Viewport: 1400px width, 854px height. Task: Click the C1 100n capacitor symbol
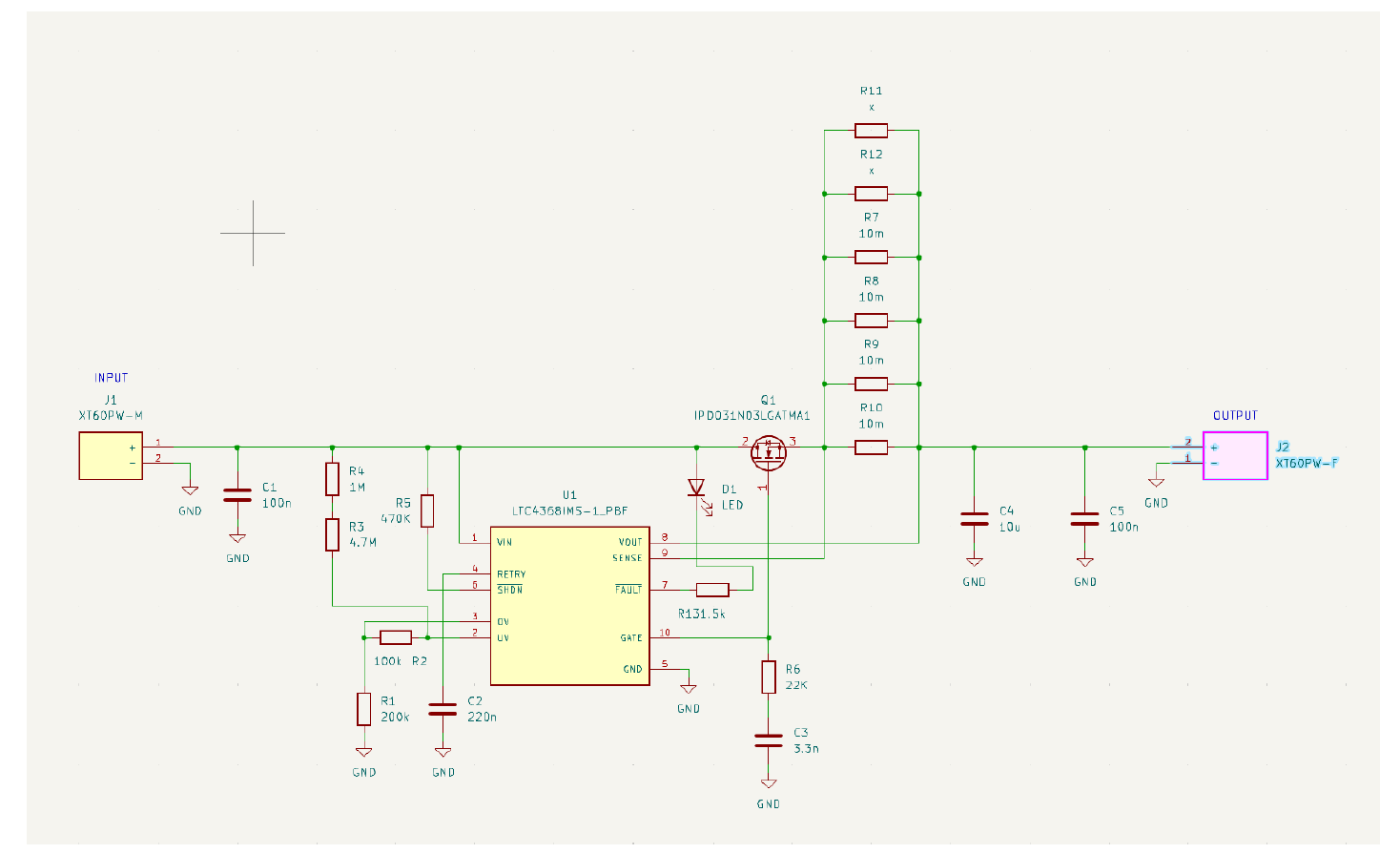point(237,495)
